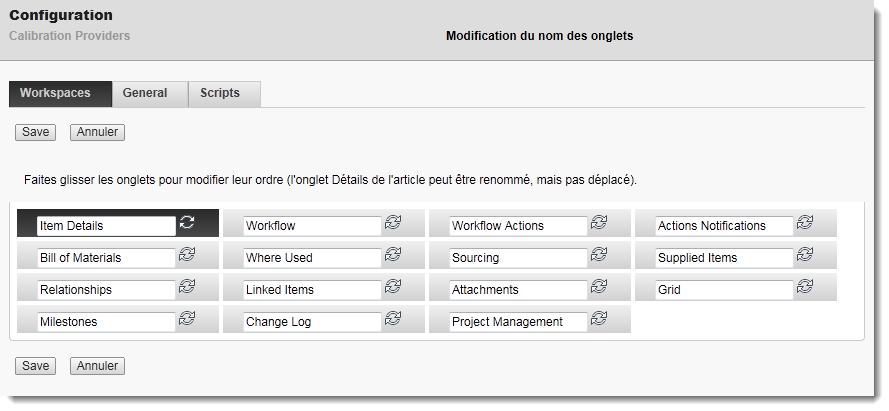Viewport: 889px width, 411px height.
Task: Click refresh icon next to Bill of Materials
Action: click(x=187, y=255)
